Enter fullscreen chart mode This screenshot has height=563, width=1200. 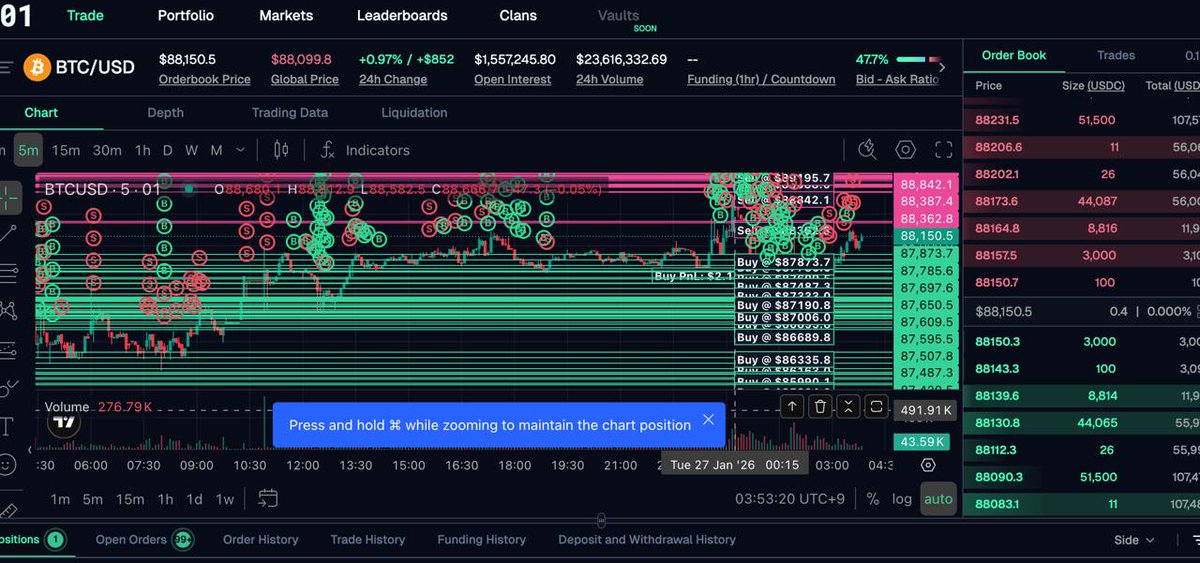[x=943, y=150]
